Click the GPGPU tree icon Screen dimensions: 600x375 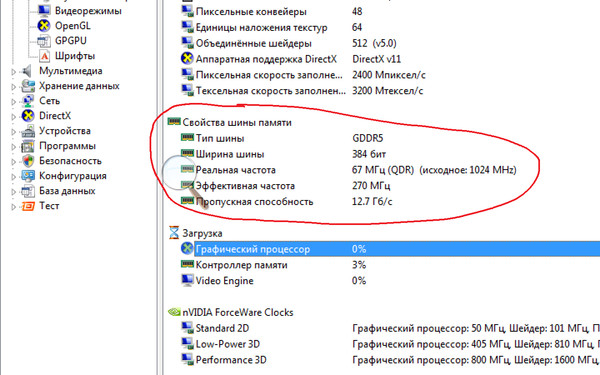(44, 41)
